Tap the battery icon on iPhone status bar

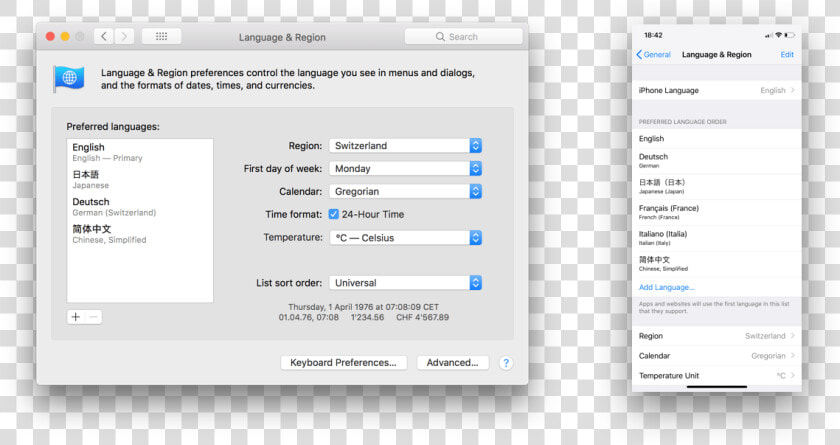point(790,35)
